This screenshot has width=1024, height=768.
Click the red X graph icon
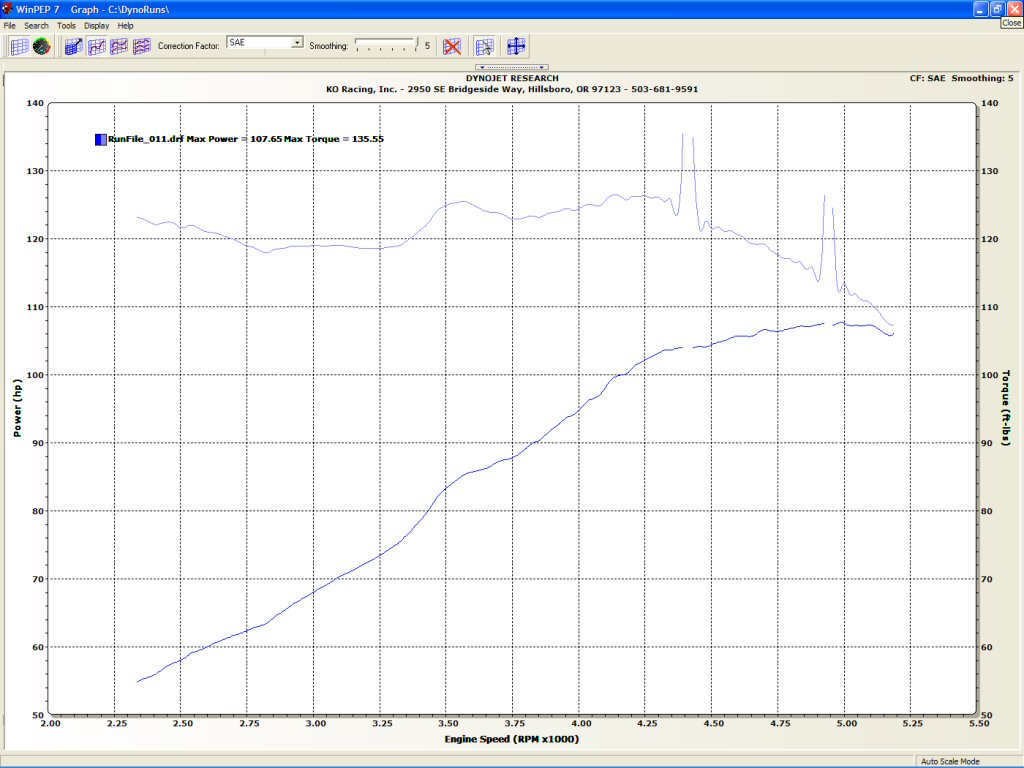coord(452,46)
